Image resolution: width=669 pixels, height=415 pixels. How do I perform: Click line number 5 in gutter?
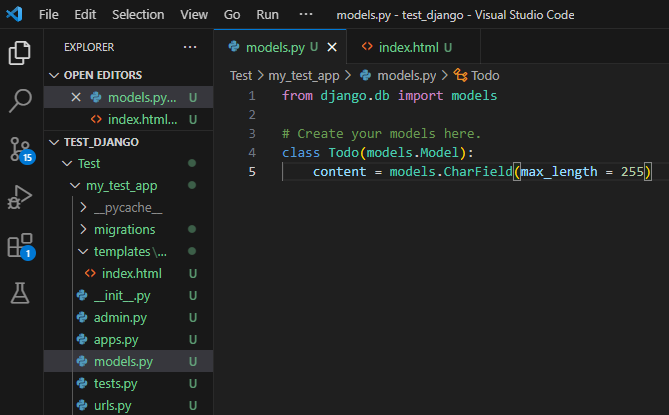tap(252, 171)
